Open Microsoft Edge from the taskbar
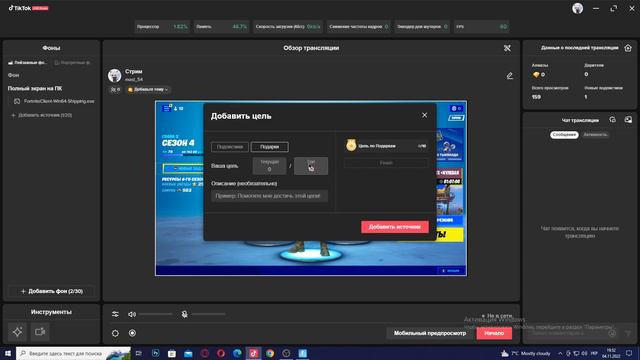Image resolution: width=640 pixels, height=360 pixels. 237,353
